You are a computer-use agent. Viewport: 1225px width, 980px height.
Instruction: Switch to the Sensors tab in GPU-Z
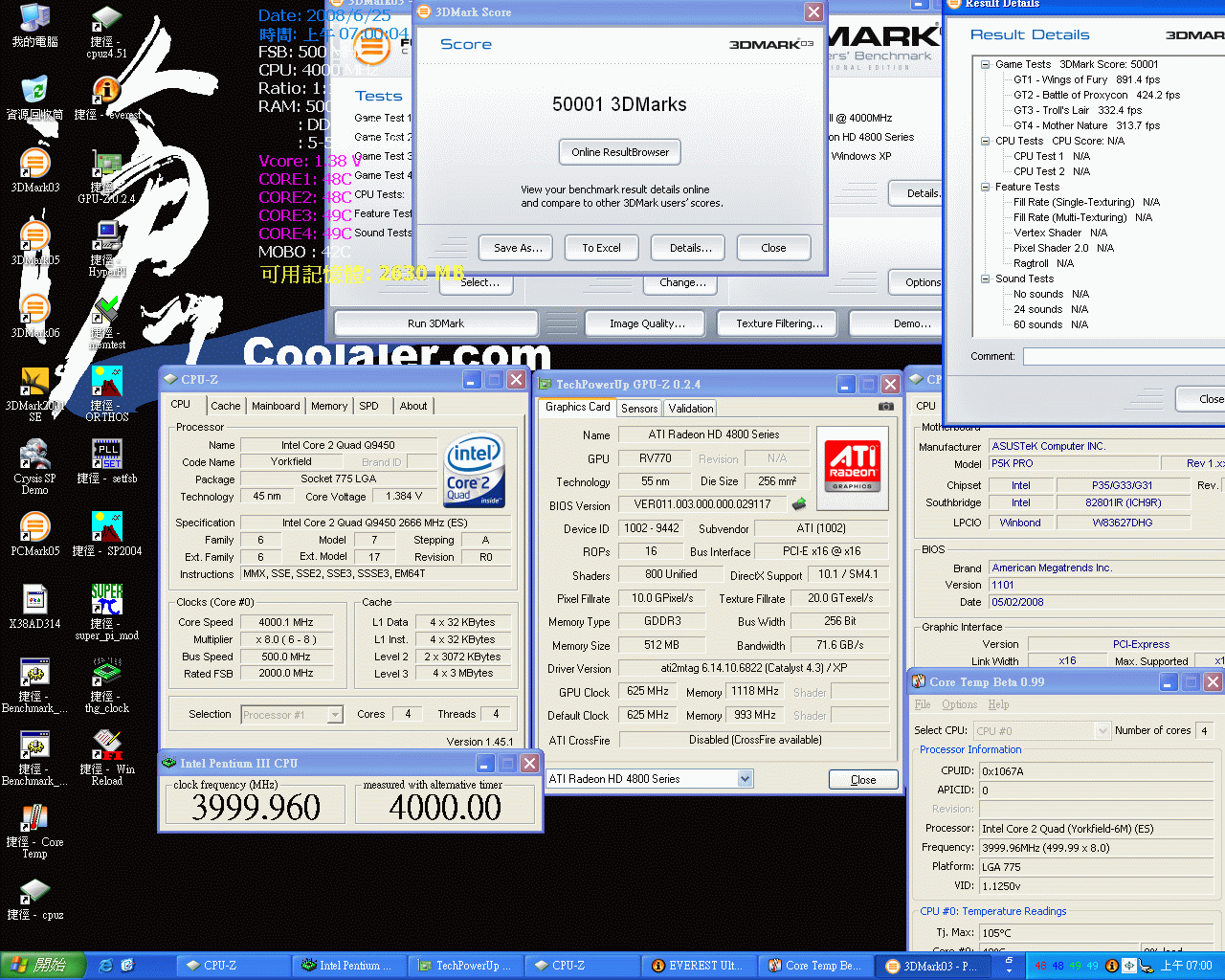[x=639, y=409]
